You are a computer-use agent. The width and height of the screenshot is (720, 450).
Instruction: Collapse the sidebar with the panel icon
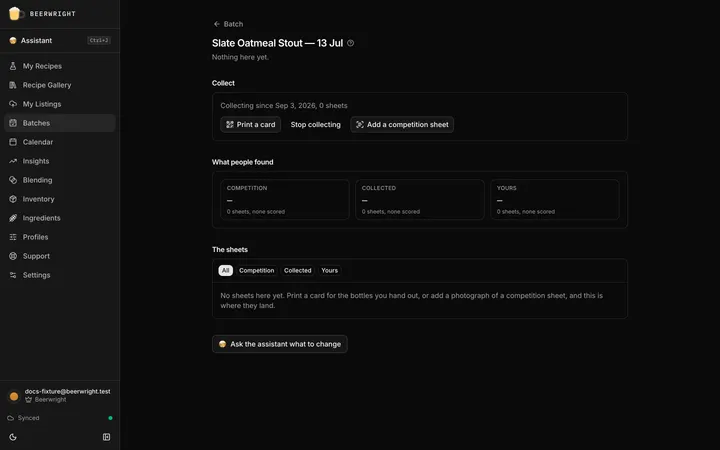107,437
